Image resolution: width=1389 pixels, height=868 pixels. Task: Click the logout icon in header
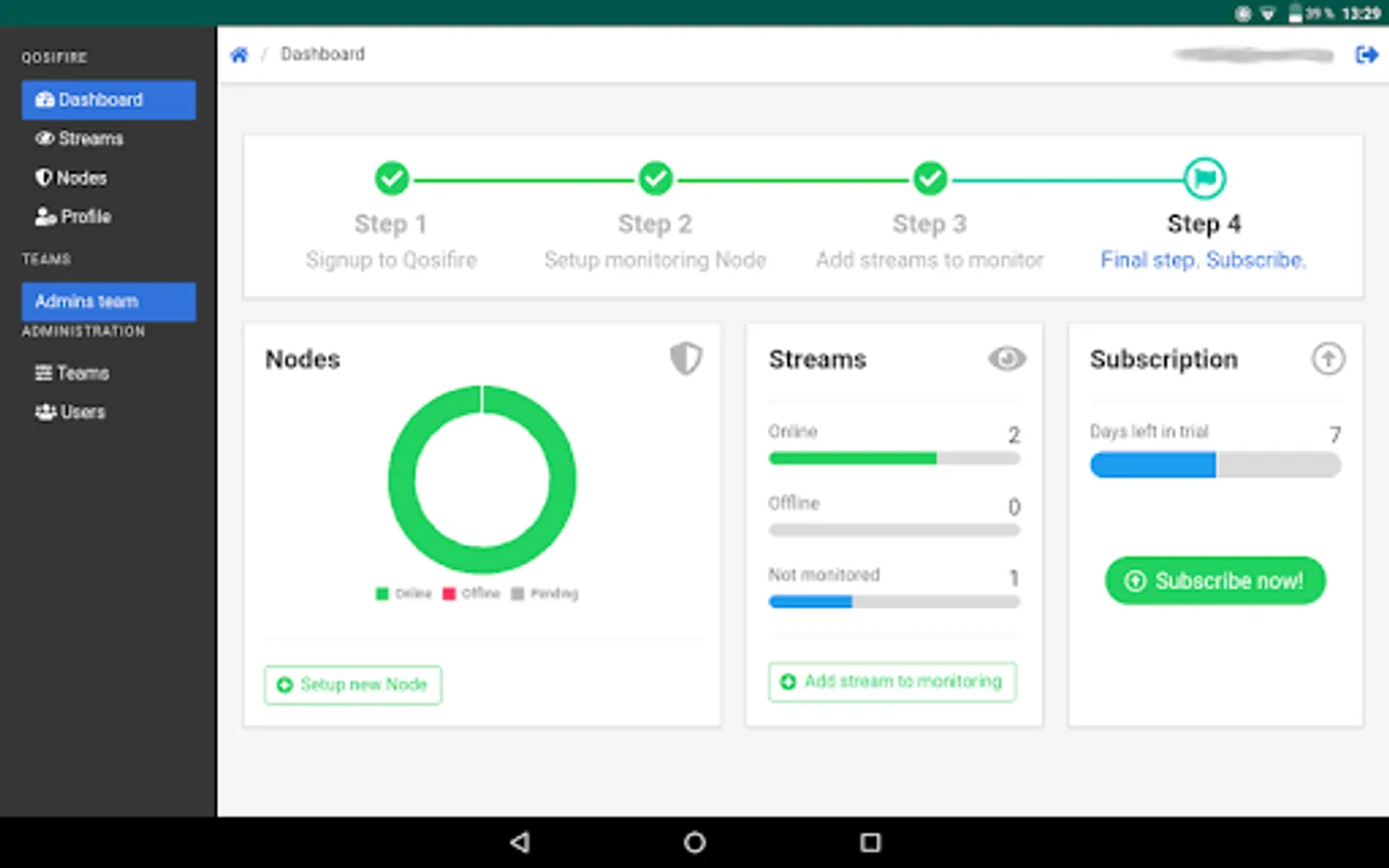(x=1367, y=55)
